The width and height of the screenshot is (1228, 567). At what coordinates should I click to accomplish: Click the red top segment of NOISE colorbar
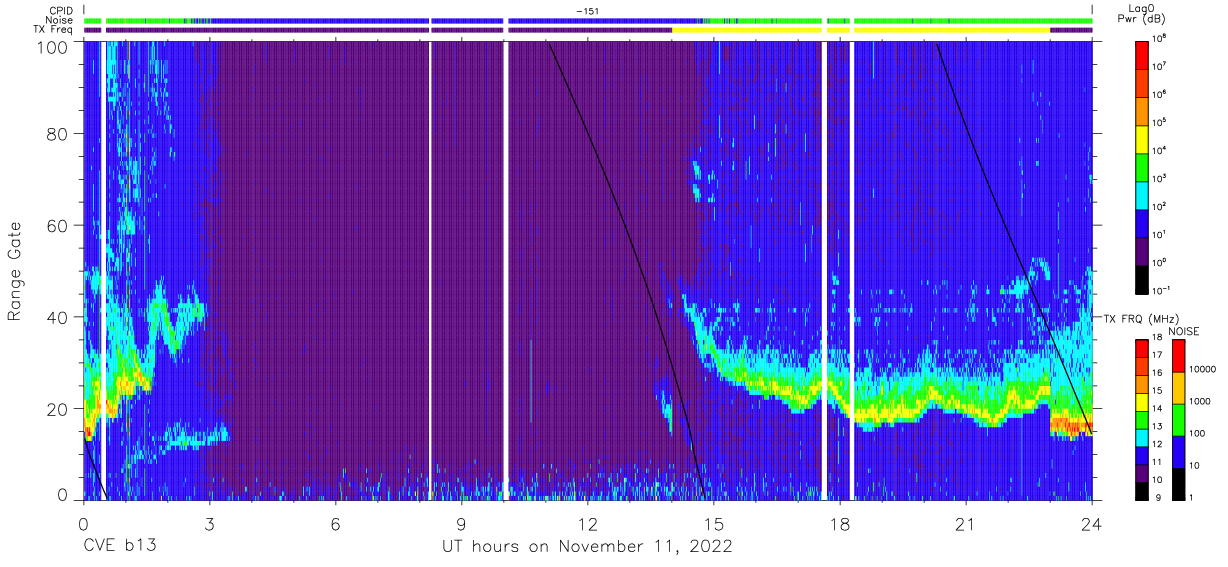tap(1177, 355)
